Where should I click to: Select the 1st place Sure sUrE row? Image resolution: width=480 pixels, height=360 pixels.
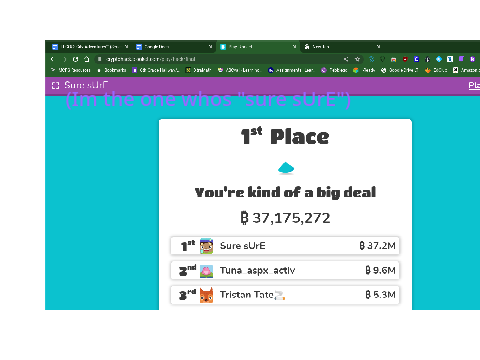click(285, 246)
